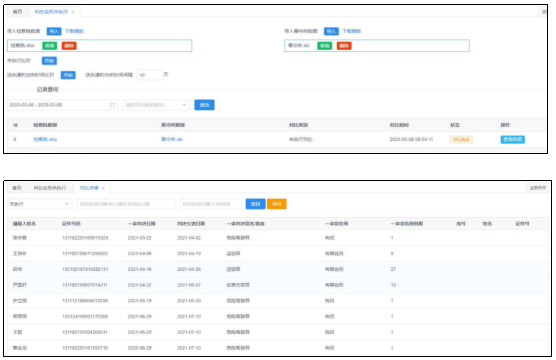Click 未执行对比 type cell in records row

pos(301,139)
